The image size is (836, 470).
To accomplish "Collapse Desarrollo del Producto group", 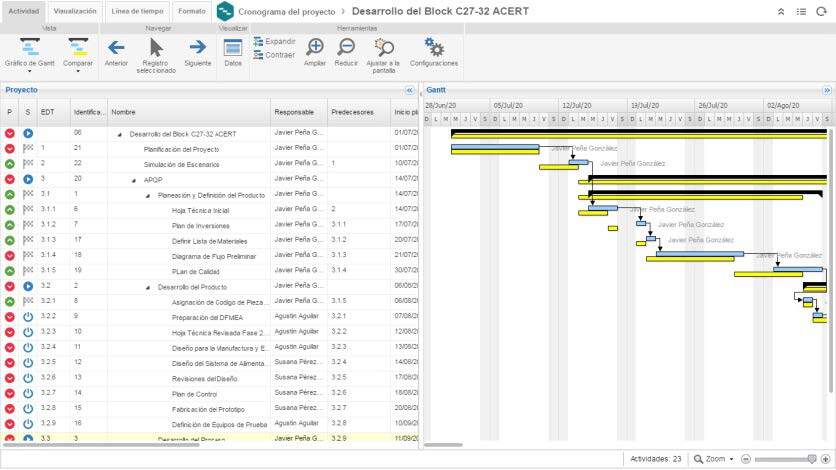I will click(148, 287).
